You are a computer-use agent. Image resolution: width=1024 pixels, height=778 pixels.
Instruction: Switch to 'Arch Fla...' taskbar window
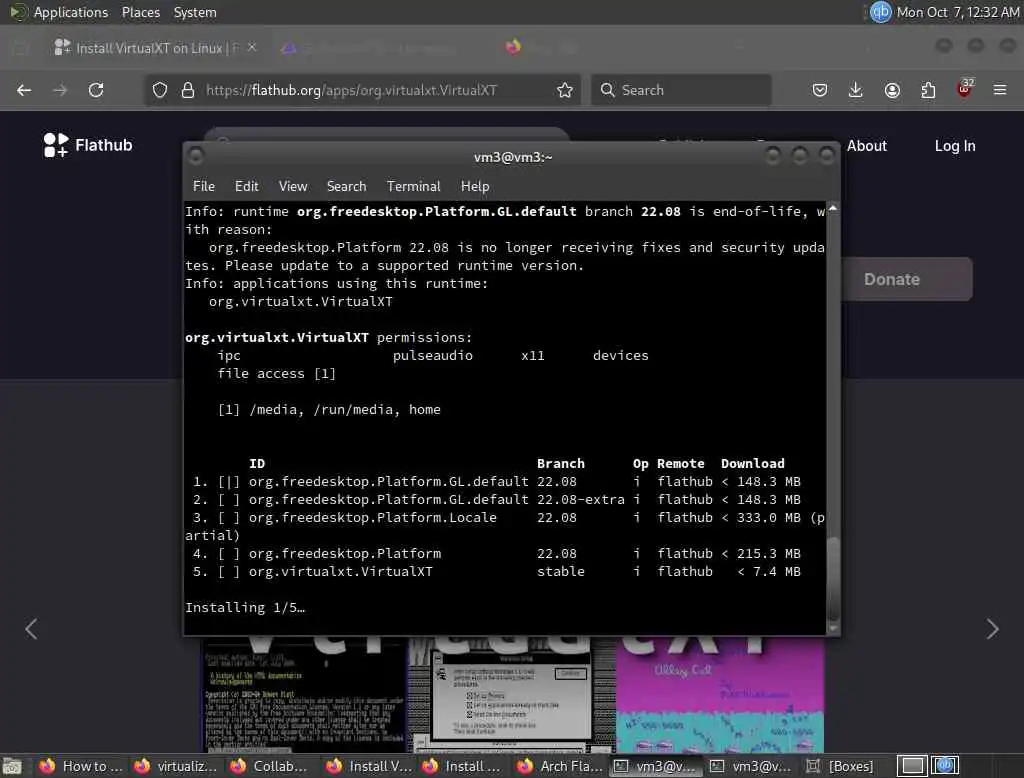[560, 766]
